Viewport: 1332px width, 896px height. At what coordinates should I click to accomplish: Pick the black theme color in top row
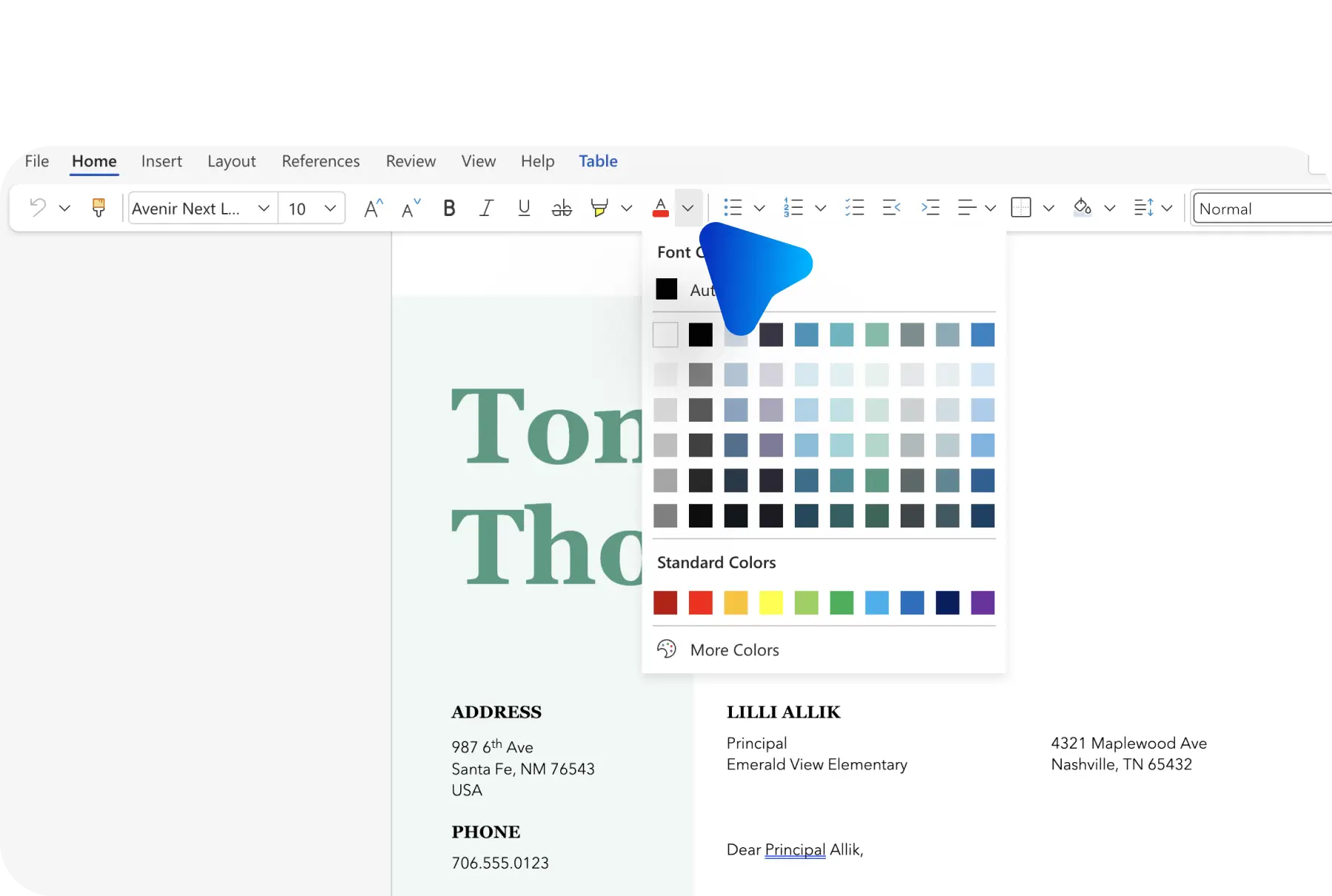[x=701, y=334]
